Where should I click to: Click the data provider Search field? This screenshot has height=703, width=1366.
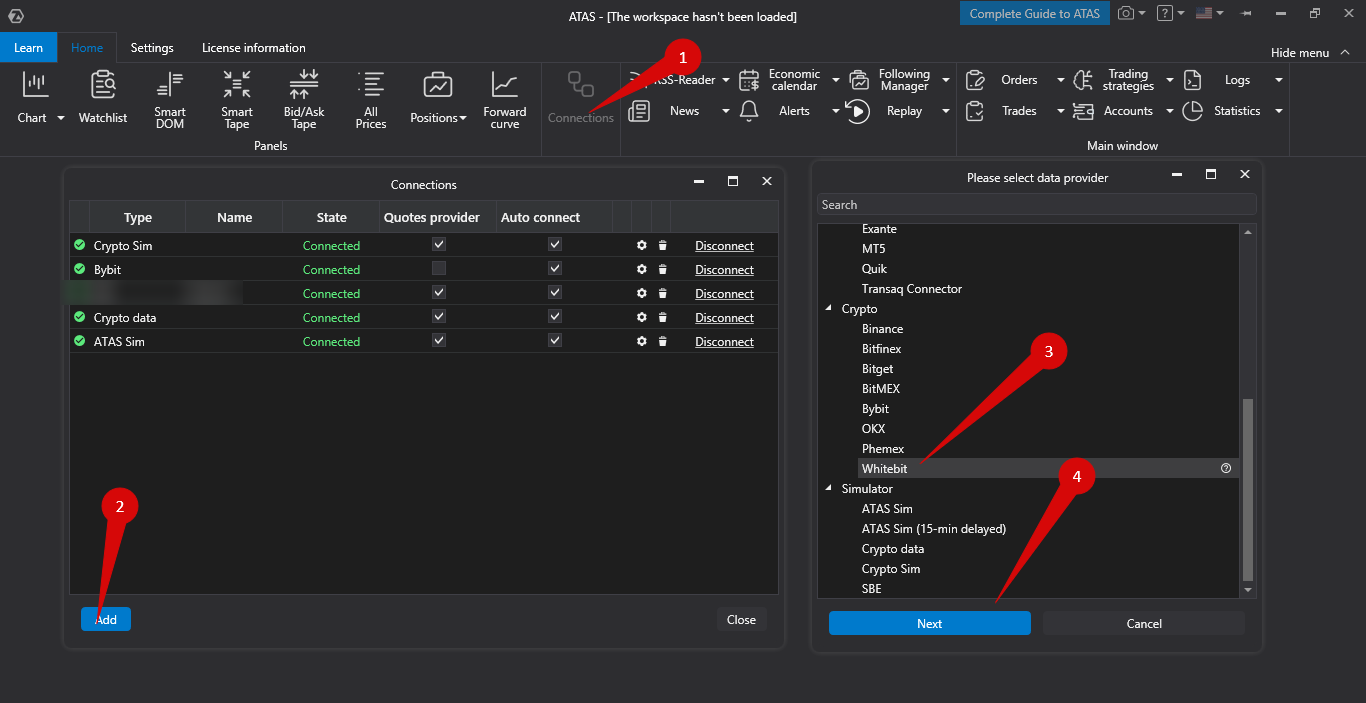pos(1037,204)
